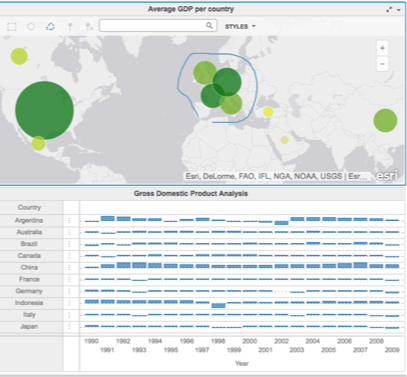Click the 1990 year axis label
407x377 pixels.
pos(91,341)
